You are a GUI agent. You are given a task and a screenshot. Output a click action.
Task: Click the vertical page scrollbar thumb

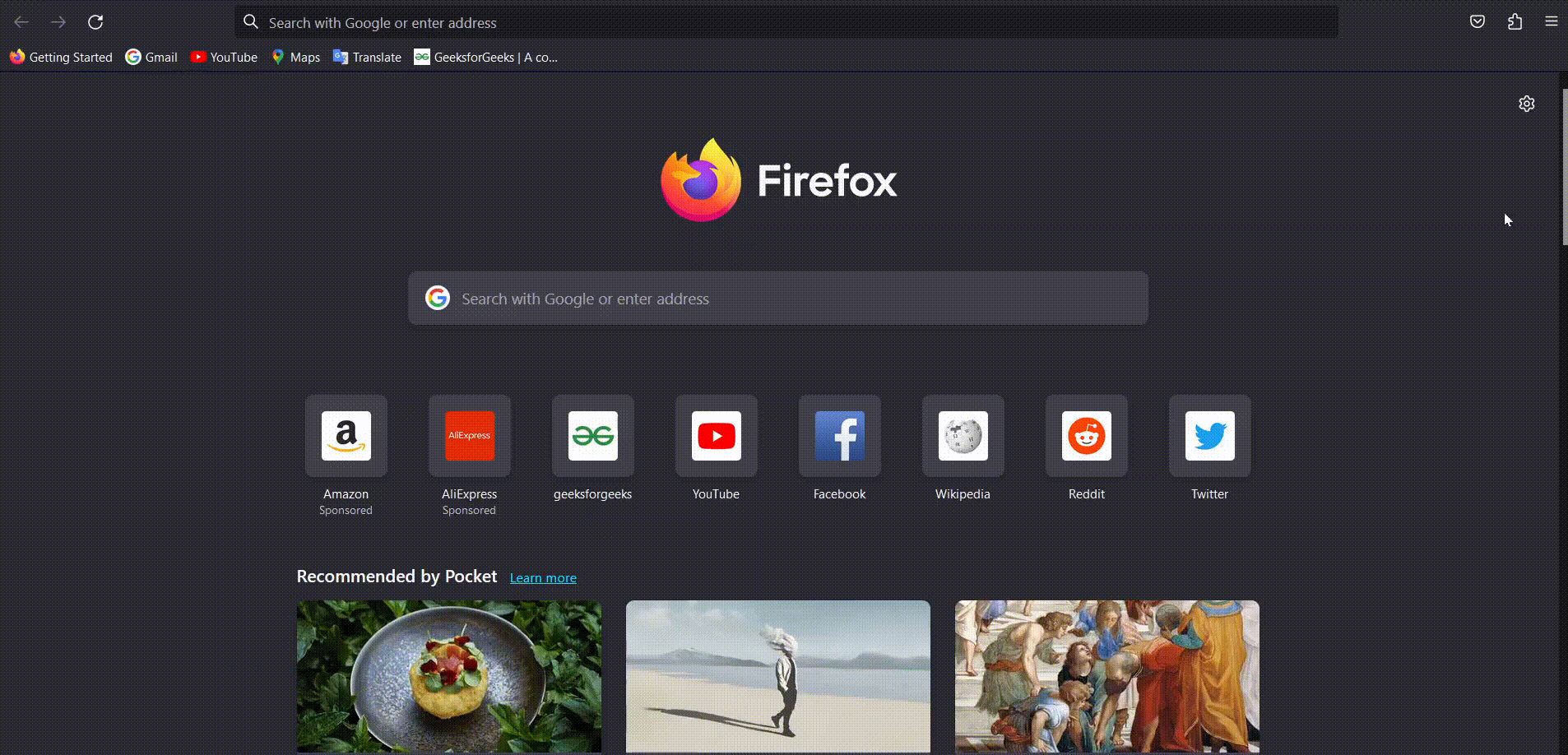pyautogui.click(x=1565, y=166)
